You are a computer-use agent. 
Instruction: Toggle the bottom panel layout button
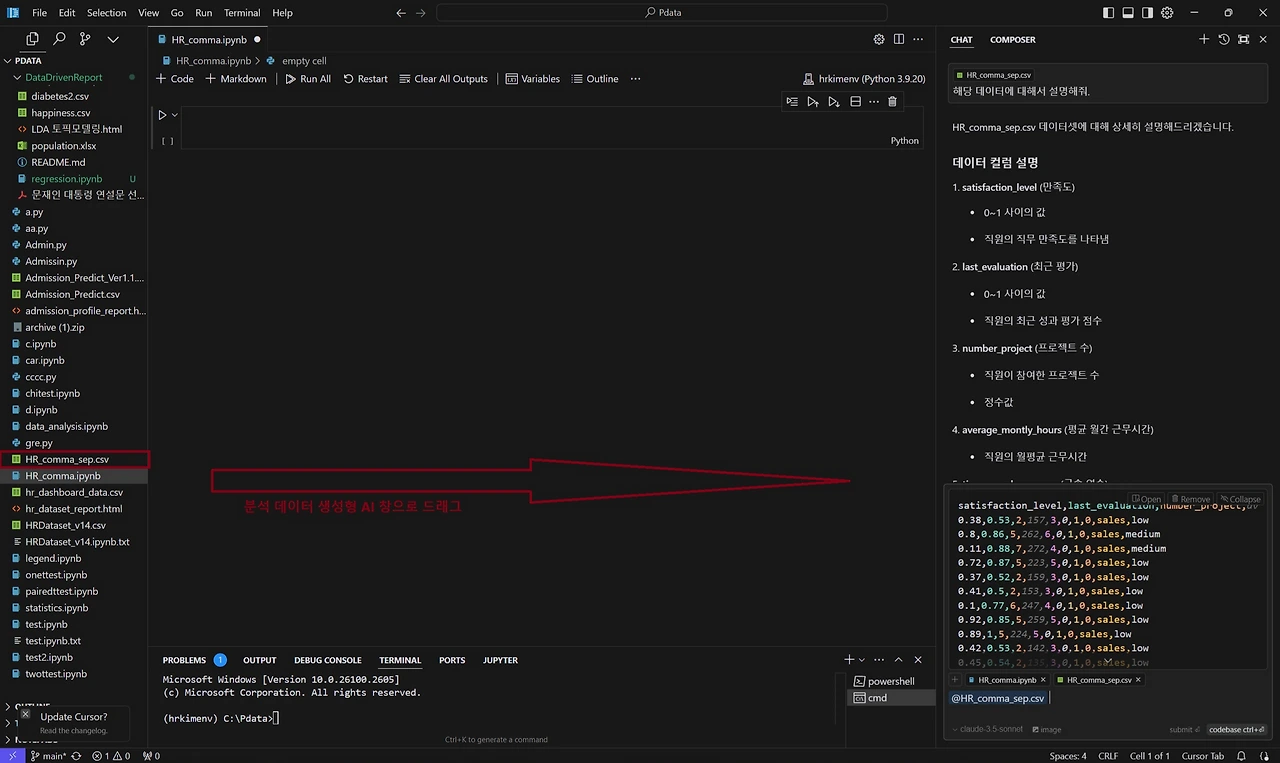coord(1128,13)
